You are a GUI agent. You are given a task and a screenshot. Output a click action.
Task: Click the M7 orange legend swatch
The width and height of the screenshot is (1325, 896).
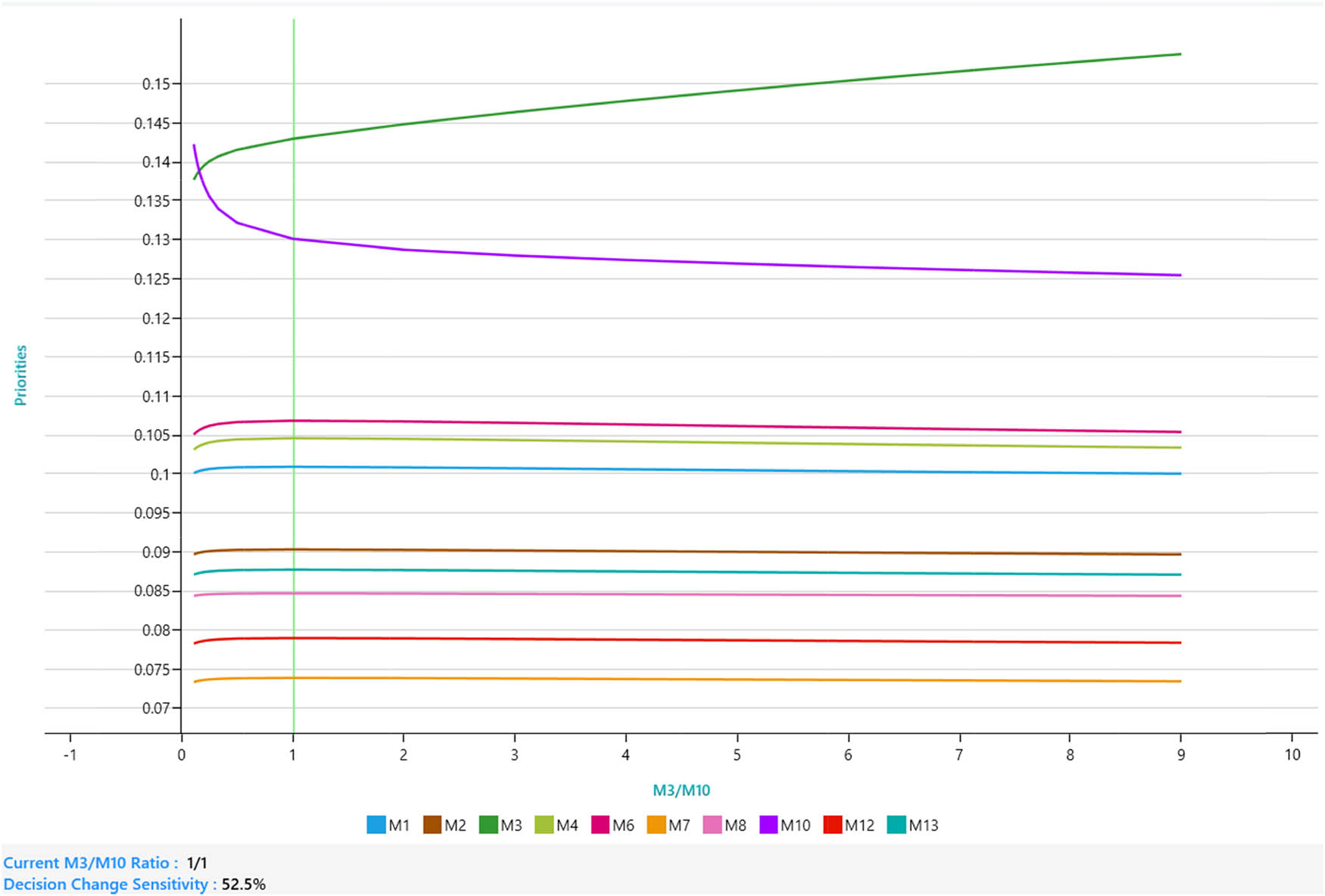pos(656,825)
